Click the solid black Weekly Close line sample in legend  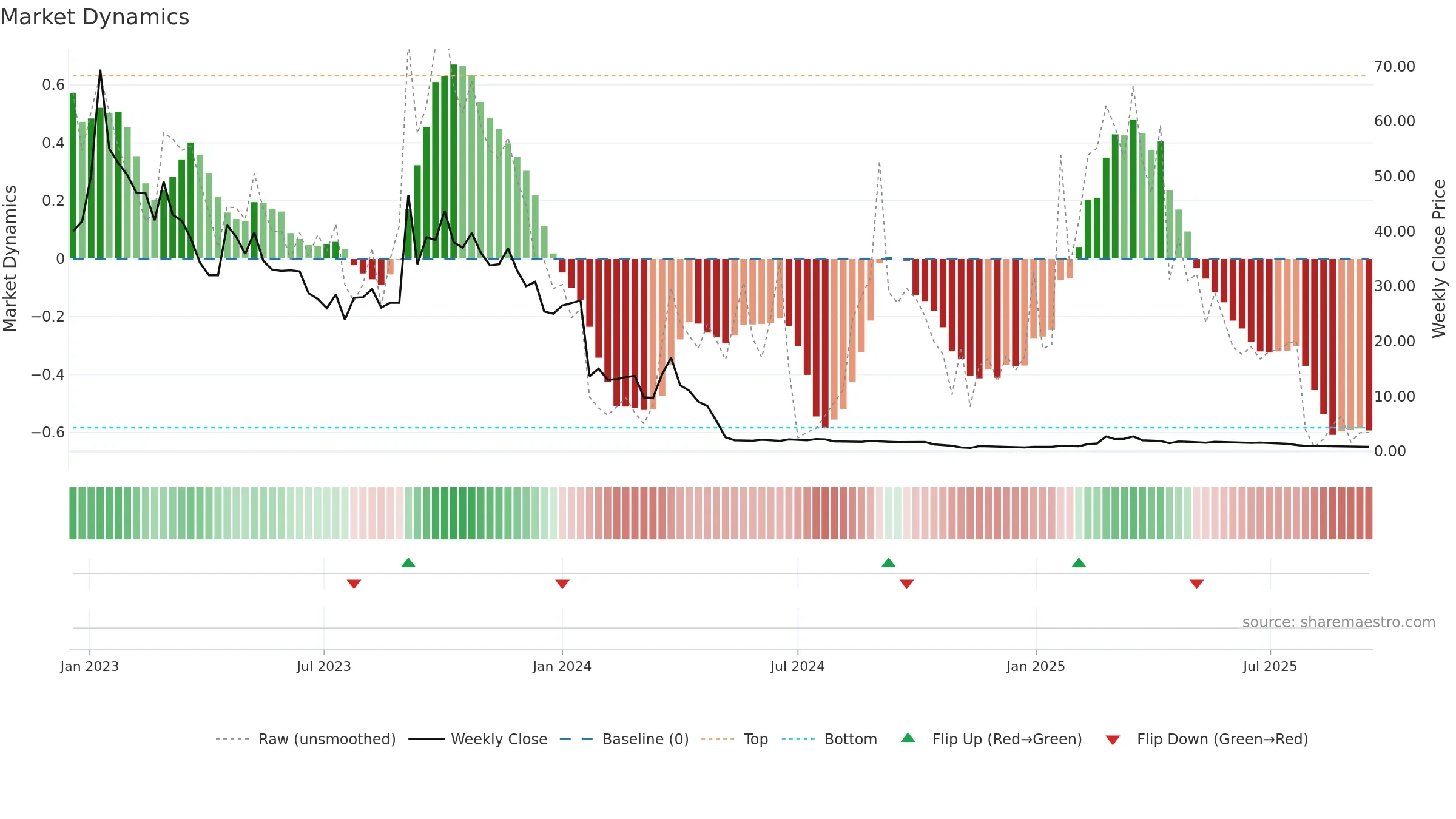tap(426, 739)
